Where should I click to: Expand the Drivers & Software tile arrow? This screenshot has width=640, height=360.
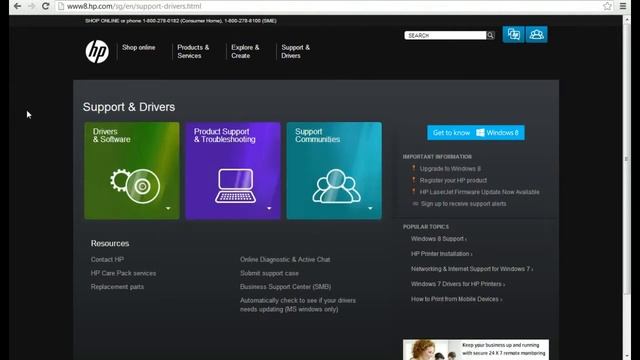pyautogui.click(x=168, y=209)
